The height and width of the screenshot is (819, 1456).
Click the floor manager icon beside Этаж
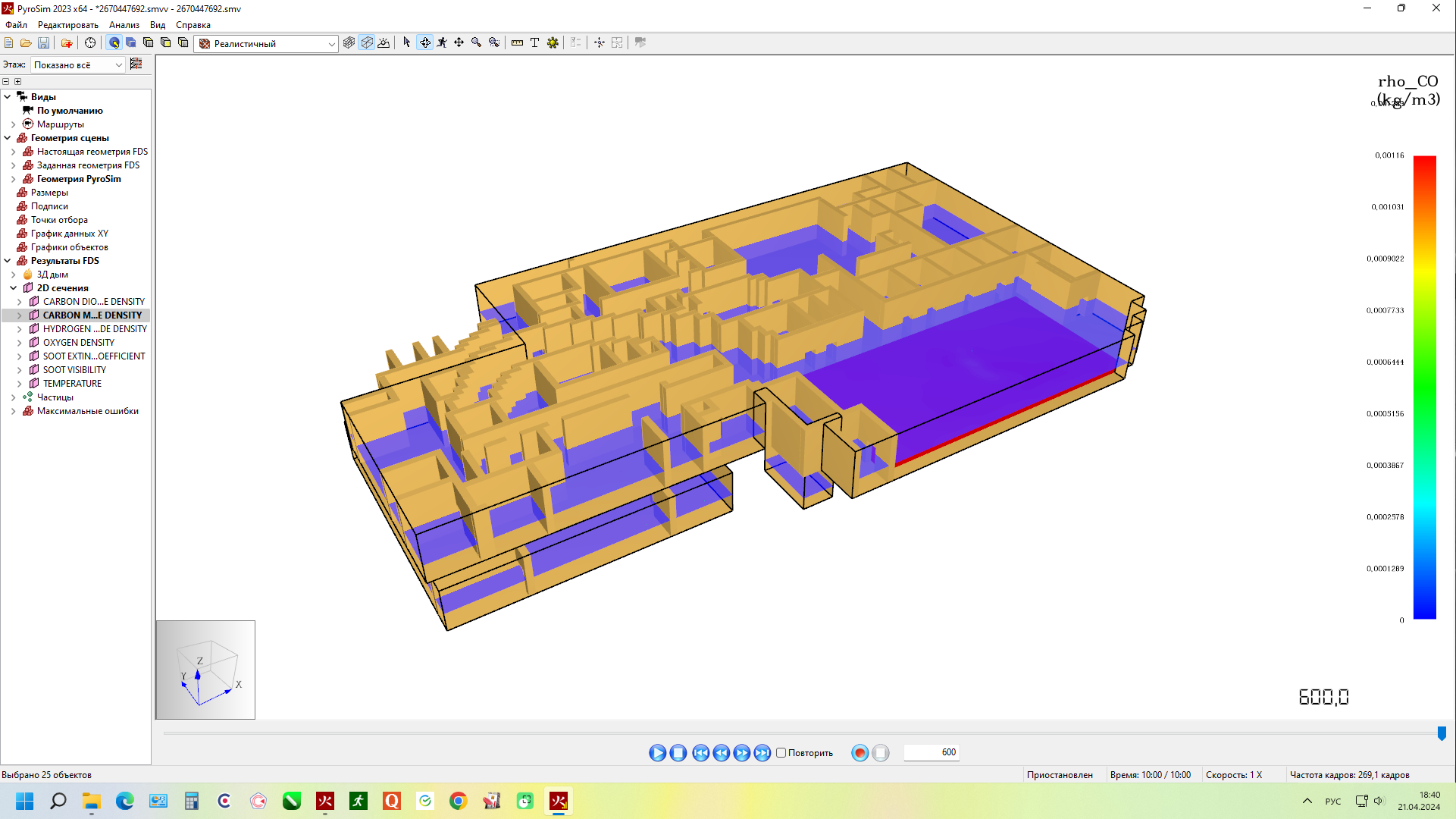(x=136, y=64)
